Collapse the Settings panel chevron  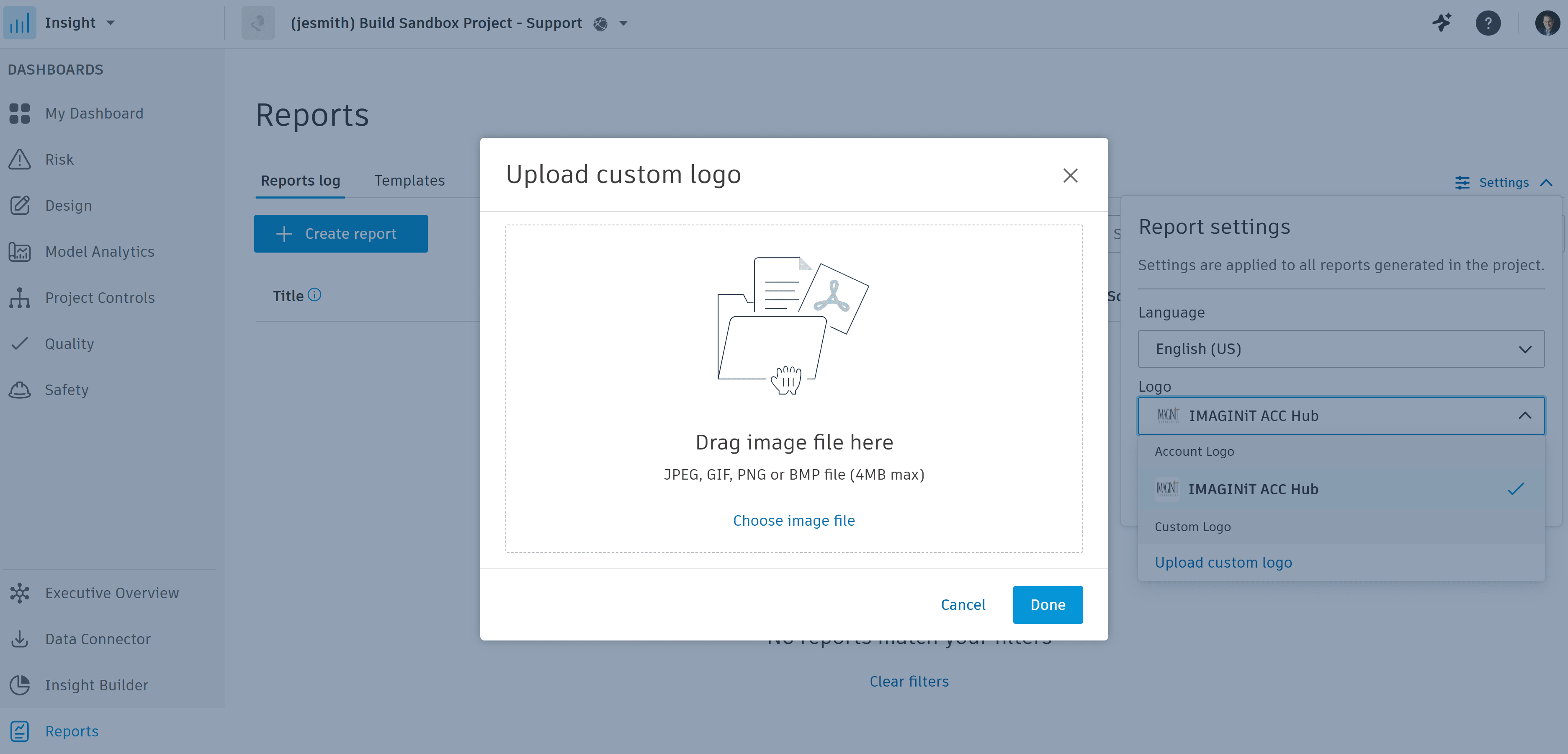click(x=1546, y=183)
